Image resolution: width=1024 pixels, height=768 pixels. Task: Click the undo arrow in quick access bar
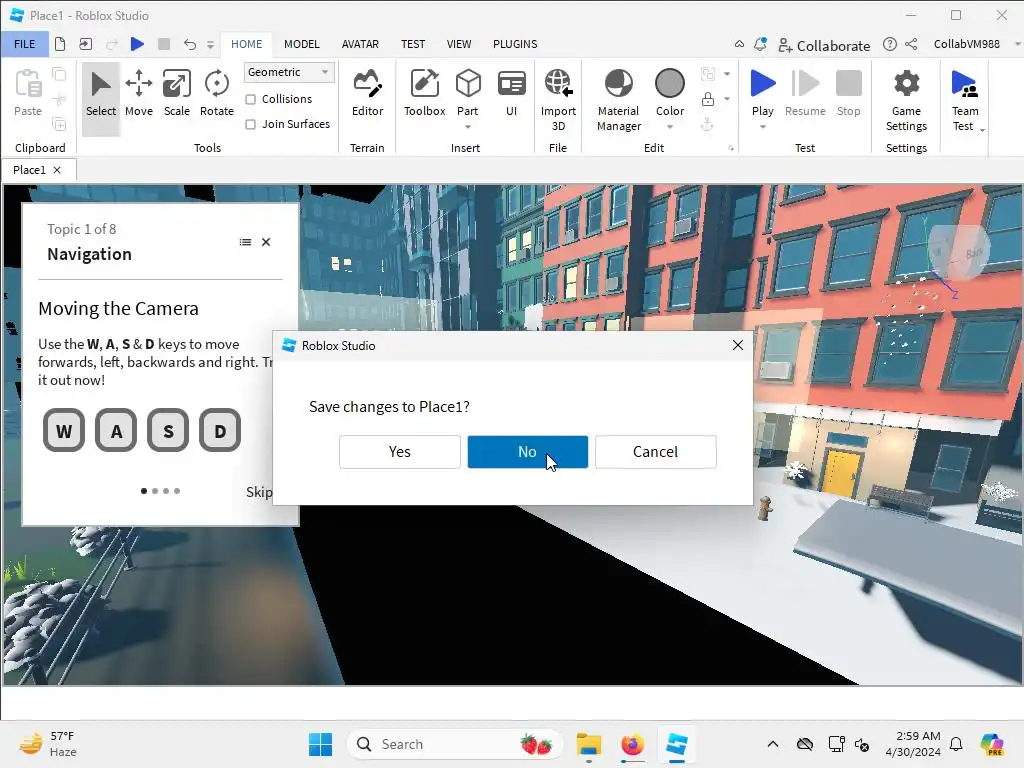click(x=189, y=44)
